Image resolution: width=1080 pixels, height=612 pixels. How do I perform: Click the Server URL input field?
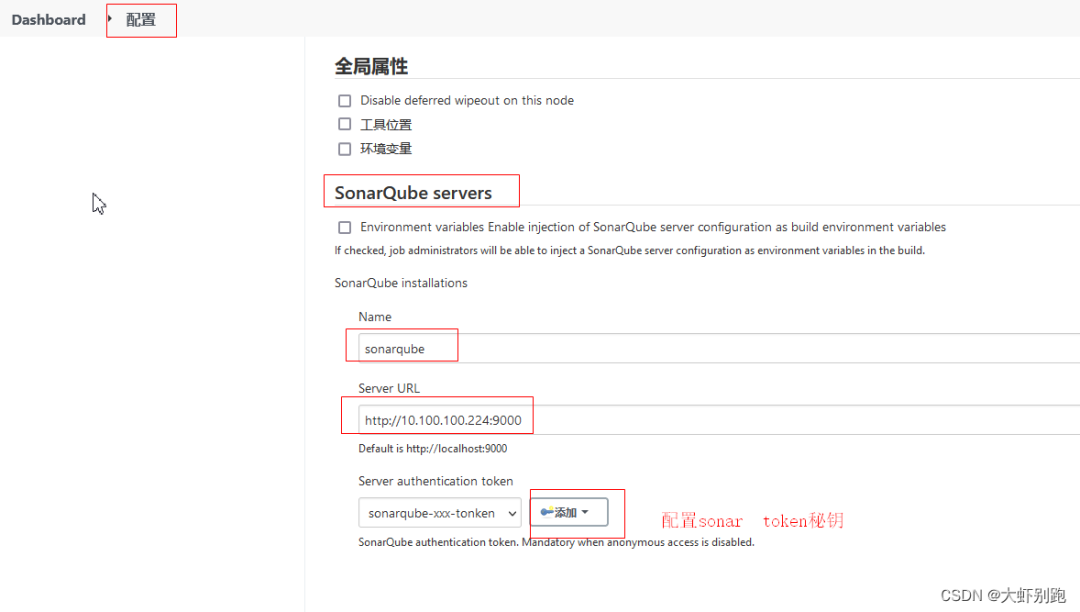coord(700,420)
